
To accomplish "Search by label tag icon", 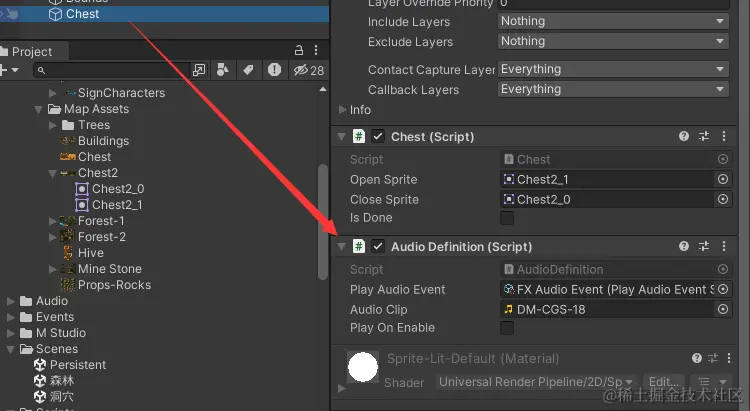I will (x=248, y=70).
